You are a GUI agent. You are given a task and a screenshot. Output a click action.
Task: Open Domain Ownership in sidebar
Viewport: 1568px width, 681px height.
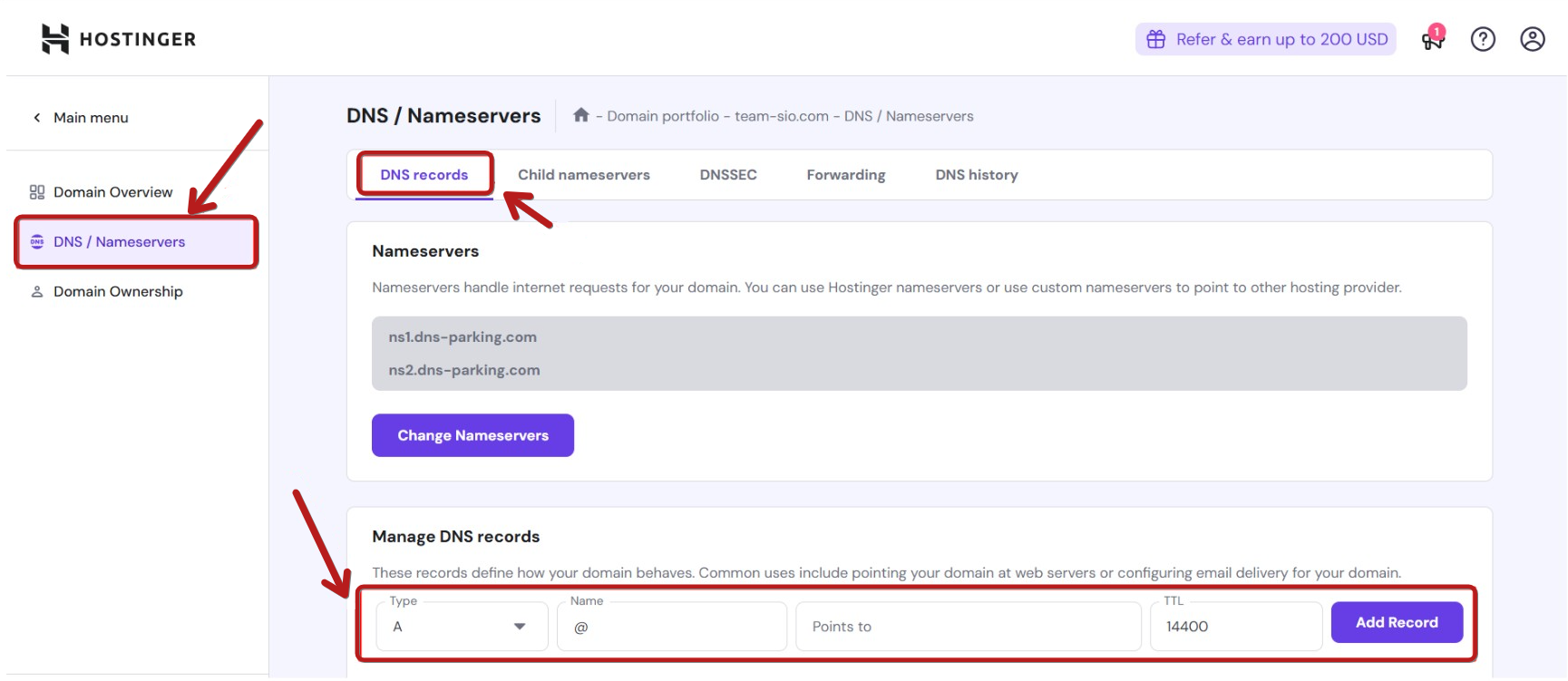click(x=118, y=292)
